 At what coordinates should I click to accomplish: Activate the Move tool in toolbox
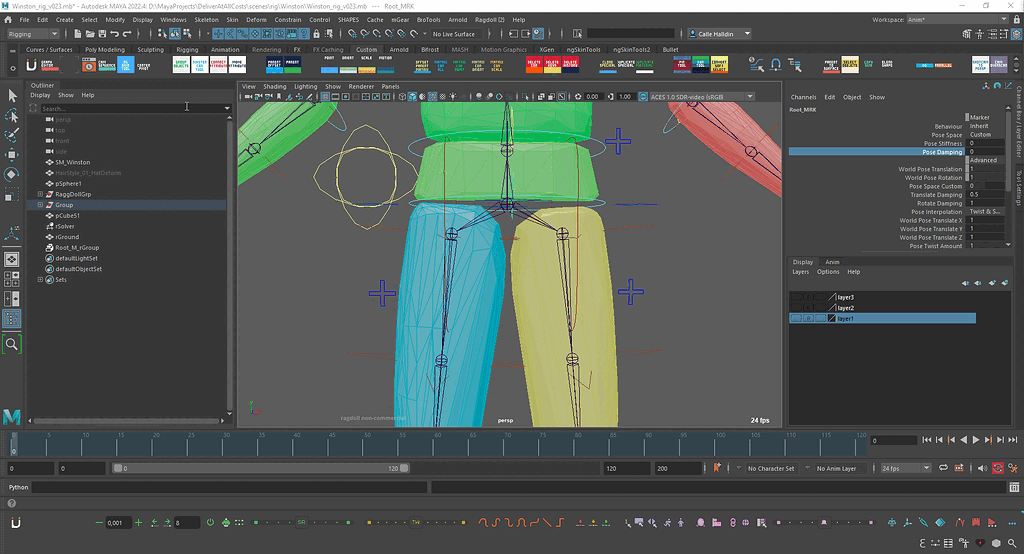point(12,155)
